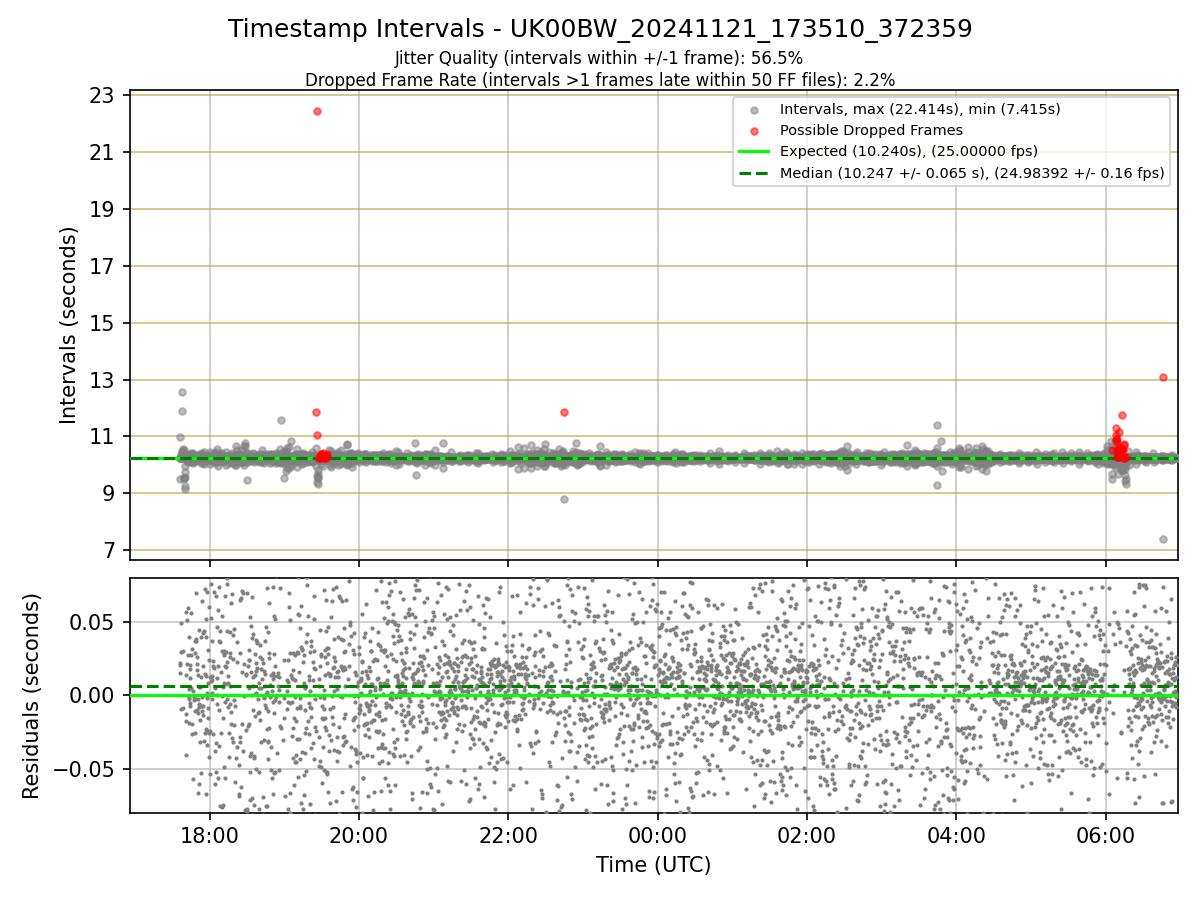Click the '20:00' x-axis tick label
Screen dimensions: 1200x900
tap(359, 836)
